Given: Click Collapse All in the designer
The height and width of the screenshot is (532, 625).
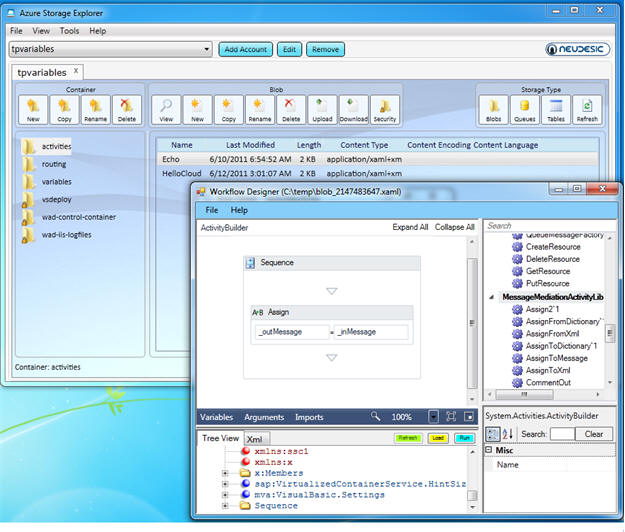Looking at the screenshot, I should coord(455,227).
